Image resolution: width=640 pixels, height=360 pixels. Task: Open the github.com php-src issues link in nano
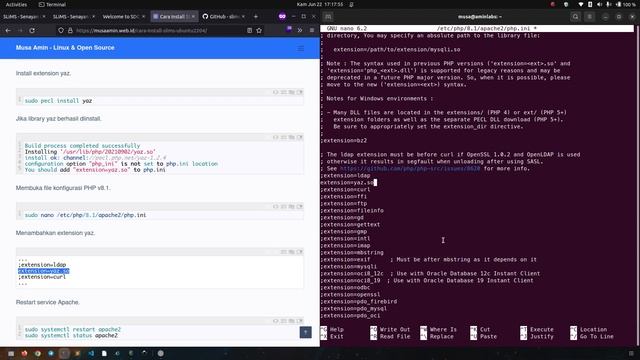[410, 169]
